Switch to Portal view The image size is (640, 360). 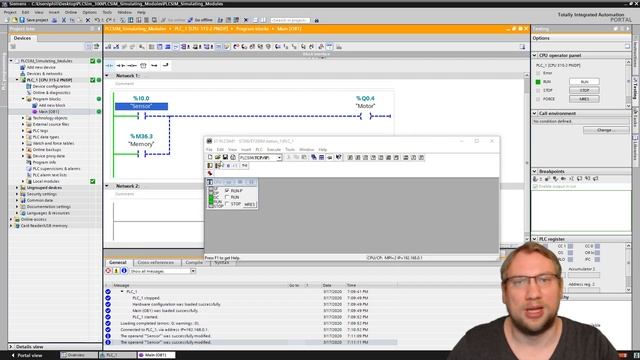(27, 356)
